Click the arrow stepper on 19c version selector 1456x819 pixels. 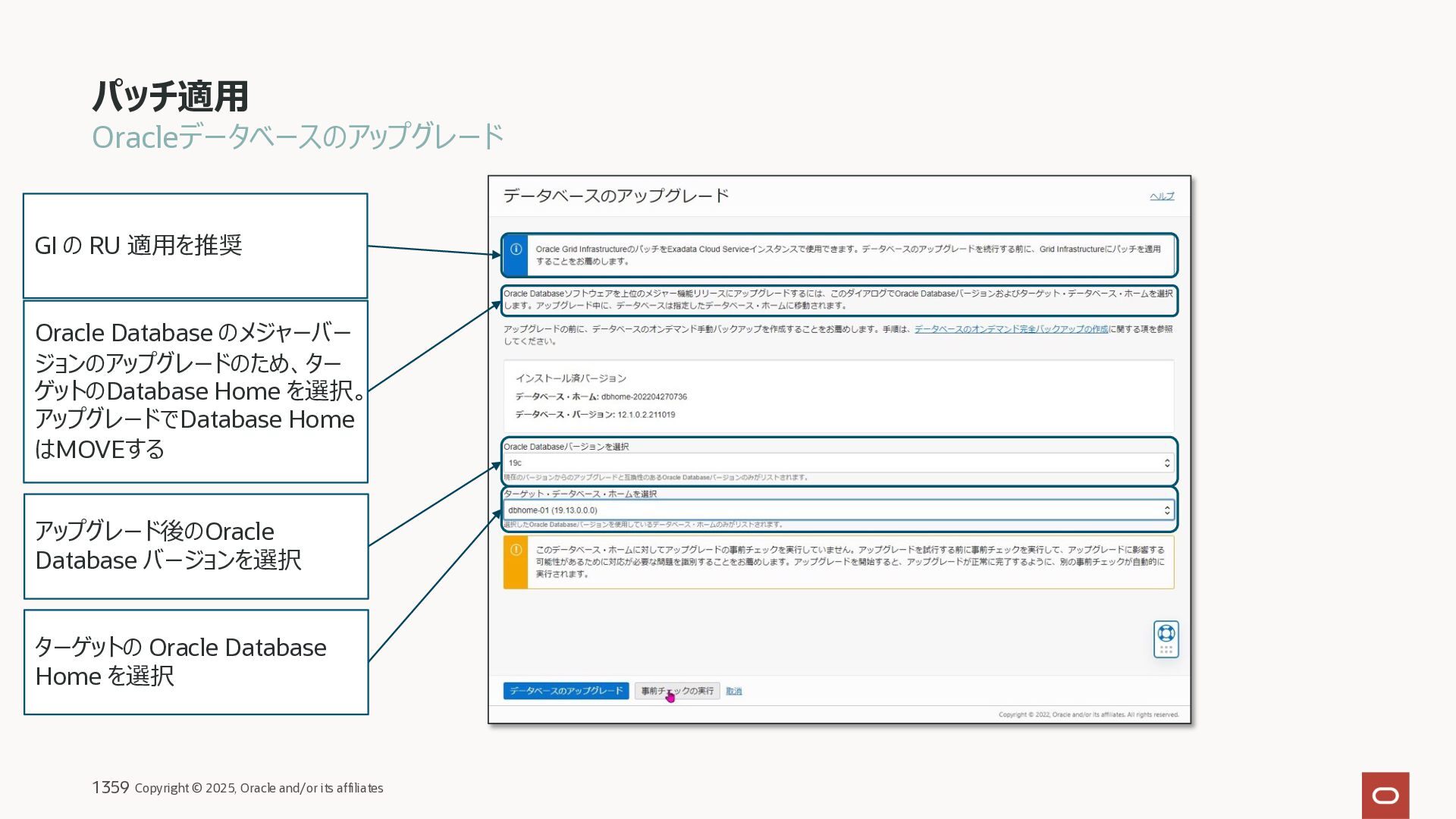pyautogui.click(x=1167, y=463)
